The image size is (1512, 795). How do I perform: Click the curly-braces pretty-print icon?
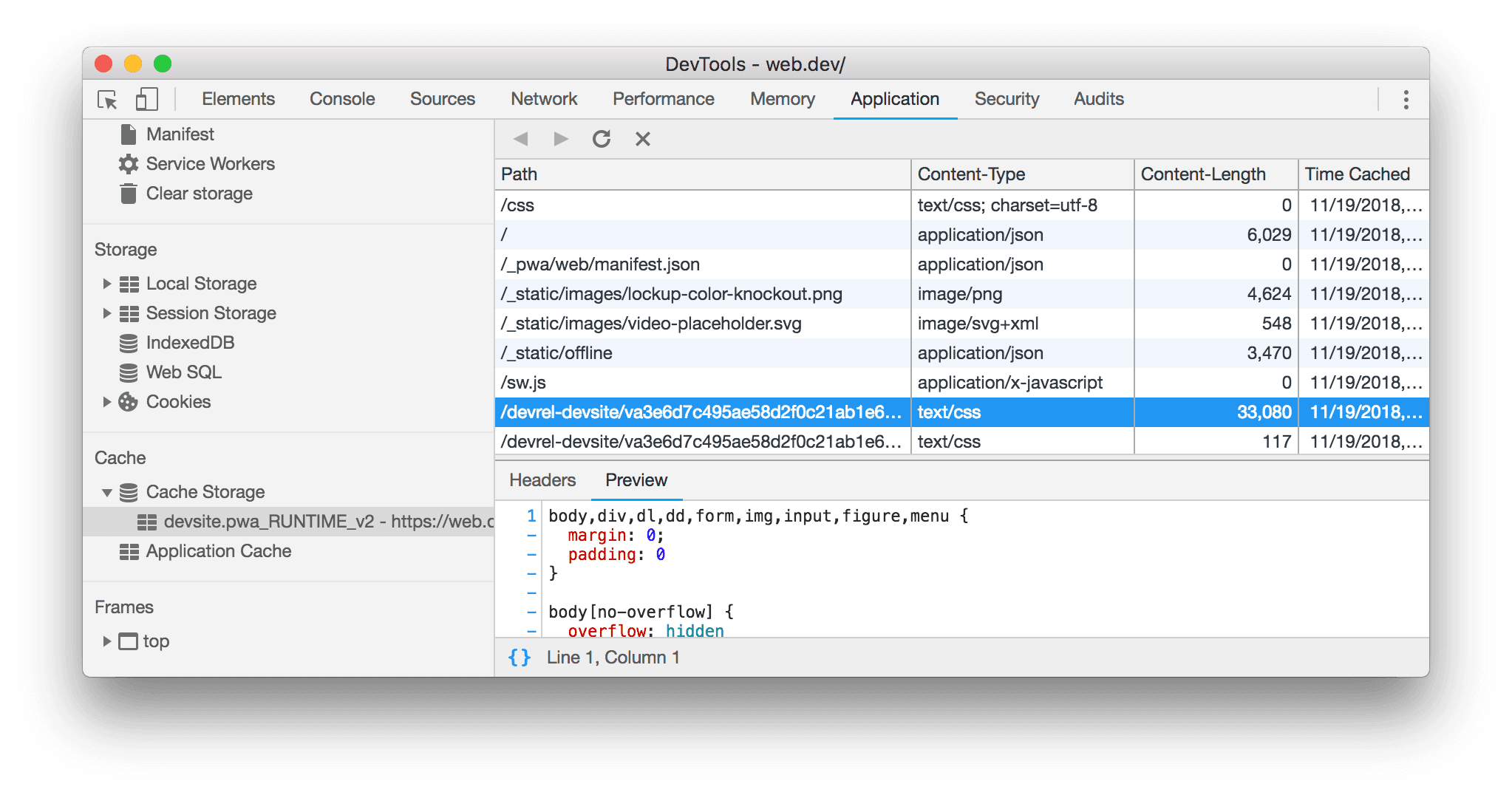click(520, 657)
